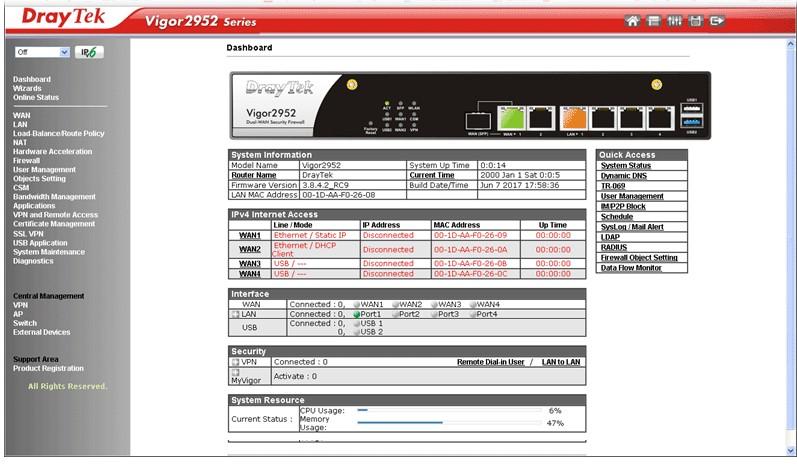Go to home via house icon

(632, 21)
